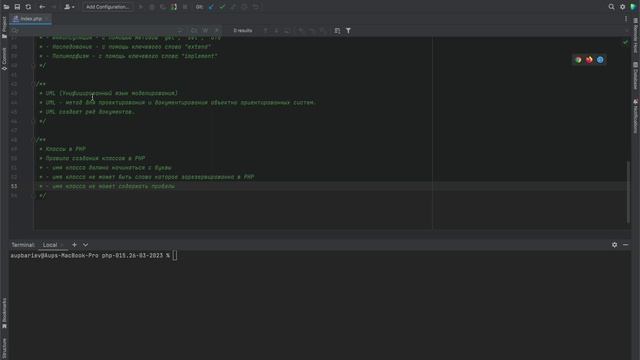This screenshot has height=360, width=640.
Task: Focus the find-in-file search field
Action: tap(96, 31)
